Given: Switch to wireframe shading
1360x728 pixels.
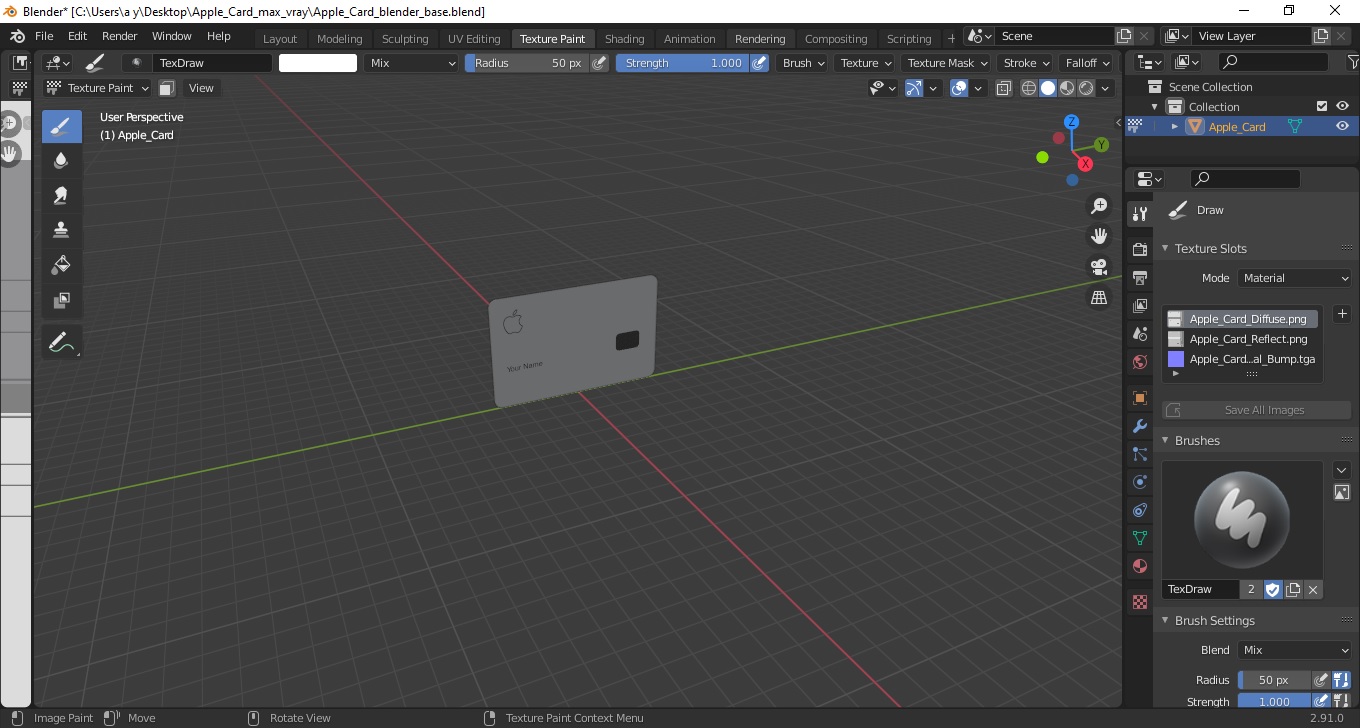Looking at the screenshot, I should click(1029, 88).
